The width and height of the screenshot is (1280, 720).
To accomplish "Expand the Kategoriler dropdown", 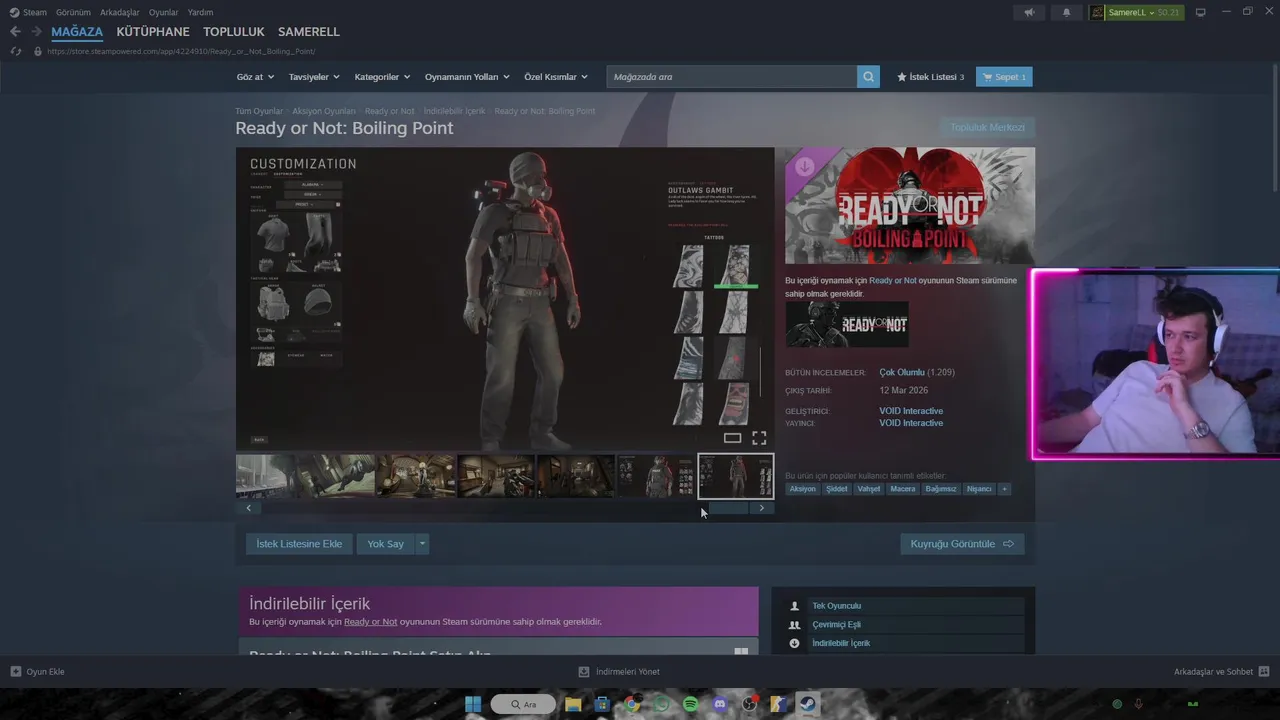I will 382,77.
